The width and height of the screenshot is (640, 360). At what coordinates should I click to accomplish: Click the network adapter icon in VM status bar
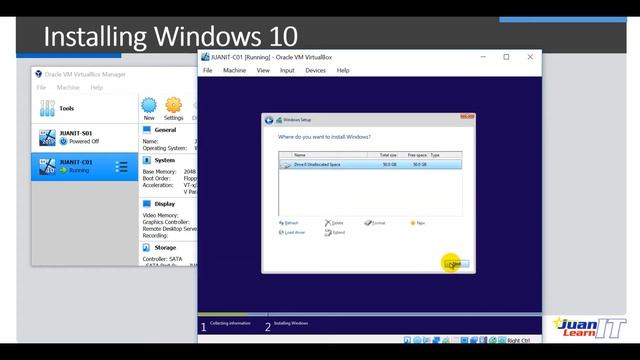(436, 340)
